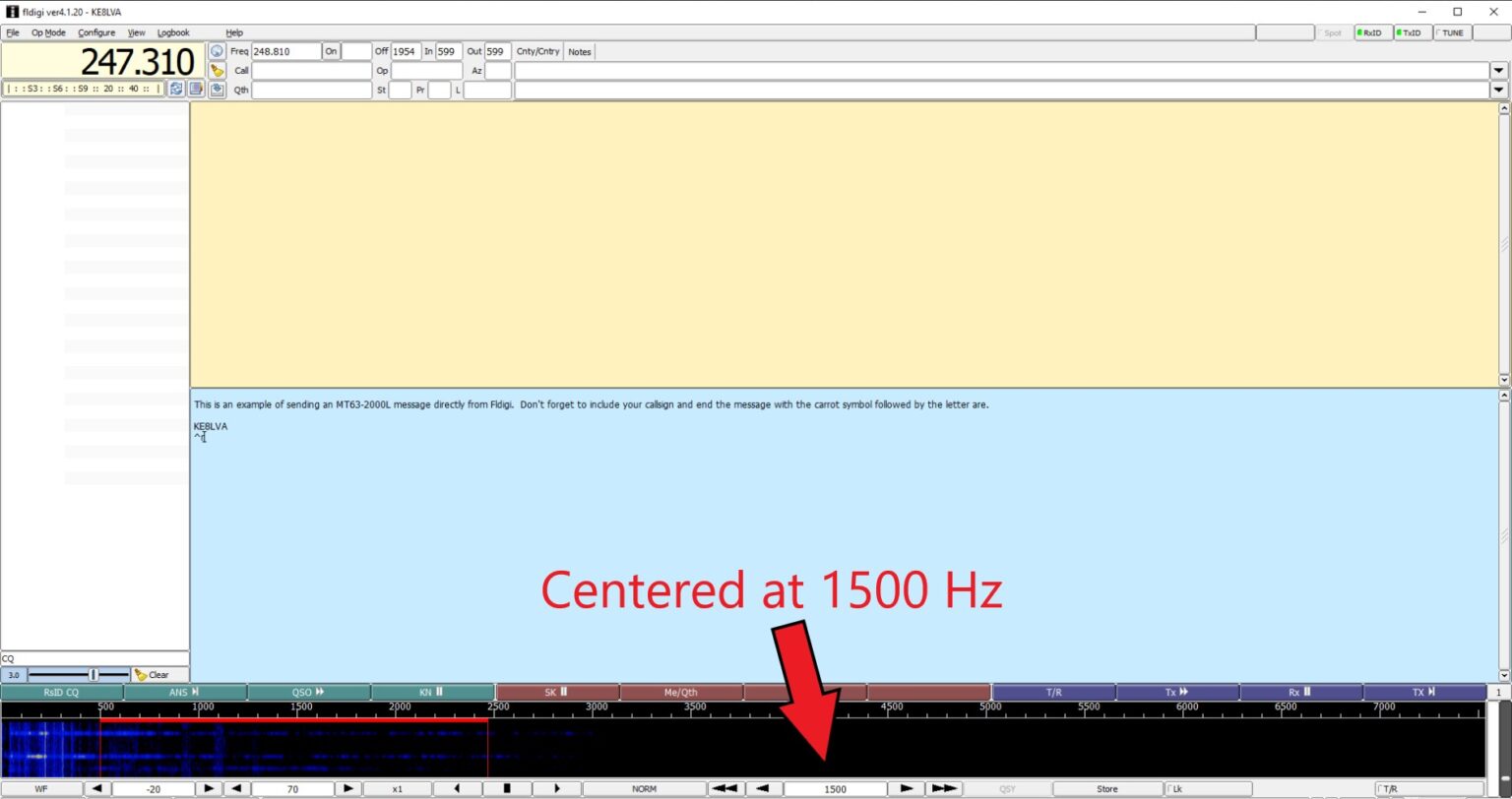
Task: Switch to the Cnty/Cntry tab
Action: coord(537,51)
